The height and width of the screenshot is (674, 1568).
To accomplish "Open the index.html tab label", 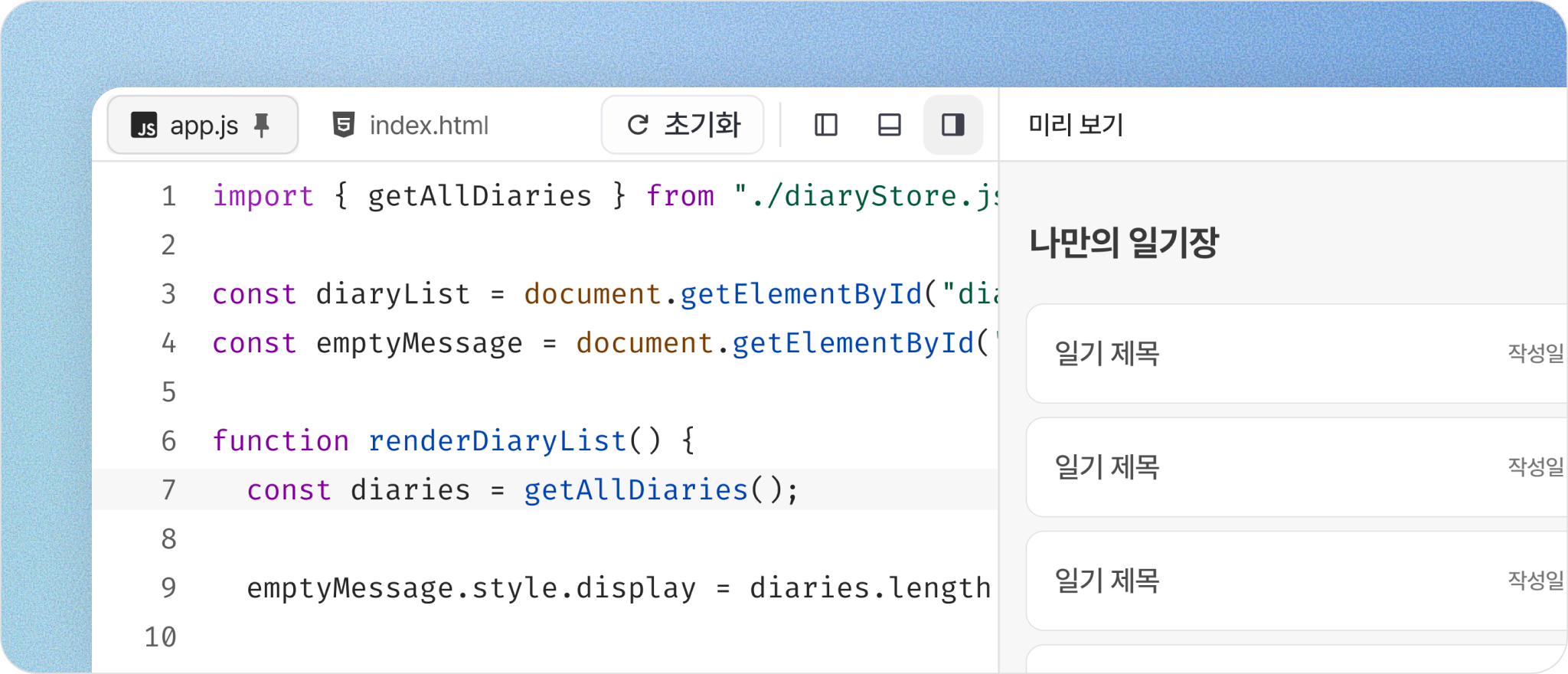I will pyautogui.click(x=429, y=125).
